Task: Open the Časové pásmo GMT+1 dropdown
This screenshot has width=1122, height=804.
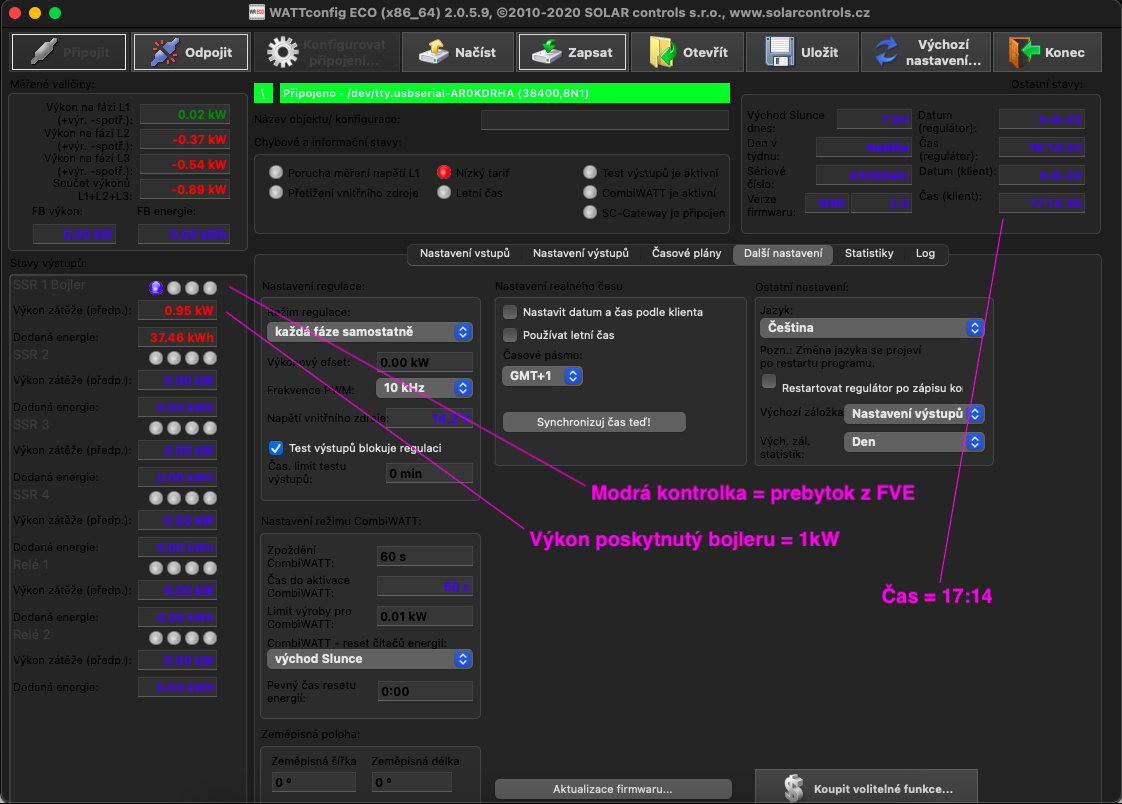Action: 542,376
